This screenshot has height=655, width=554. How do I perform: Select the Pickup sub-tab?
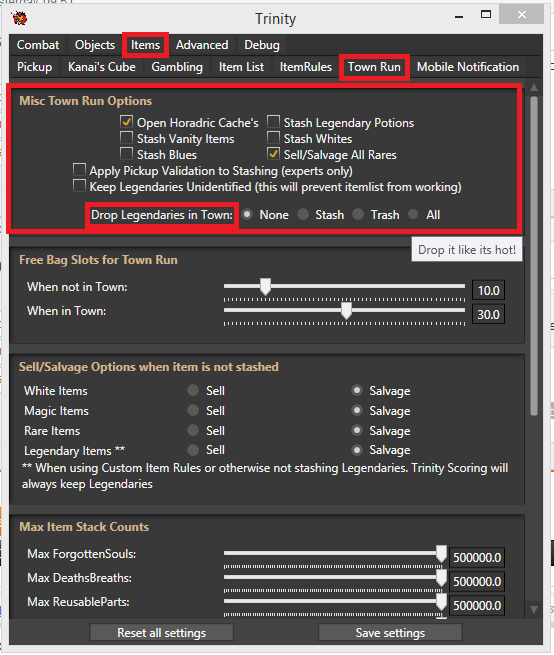click(x=35, y=67)
